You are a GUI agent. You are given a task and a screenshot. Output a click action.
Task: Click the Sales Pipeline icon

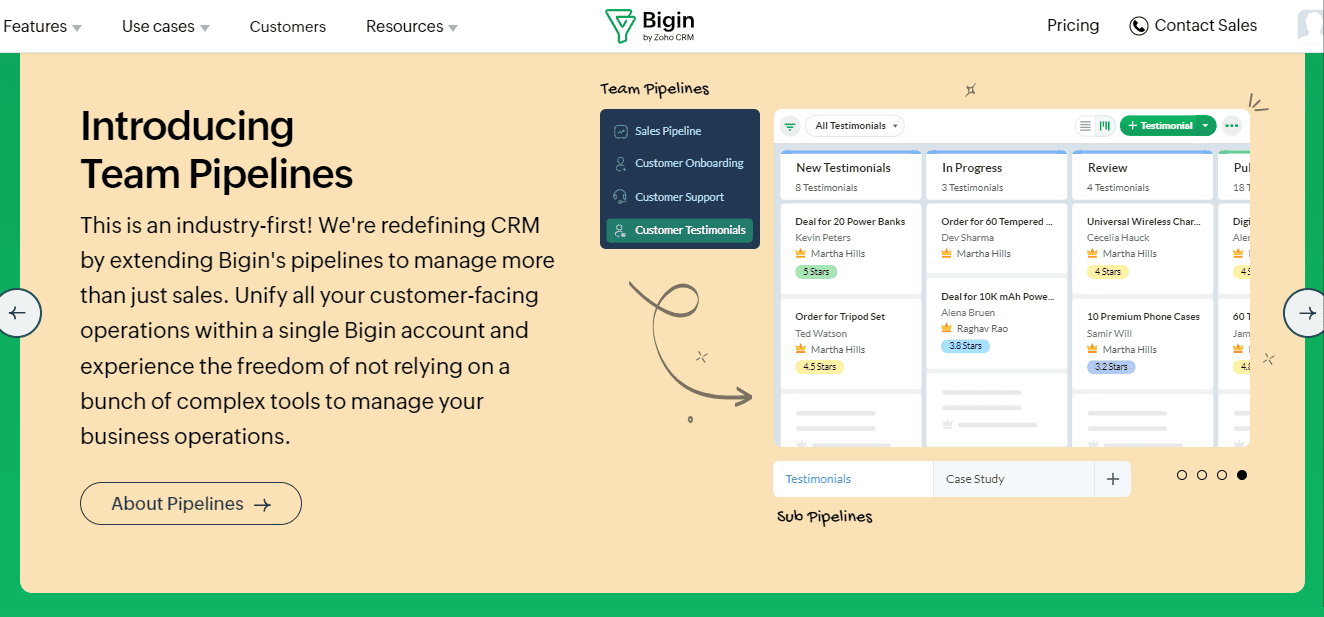click(620, 131)
